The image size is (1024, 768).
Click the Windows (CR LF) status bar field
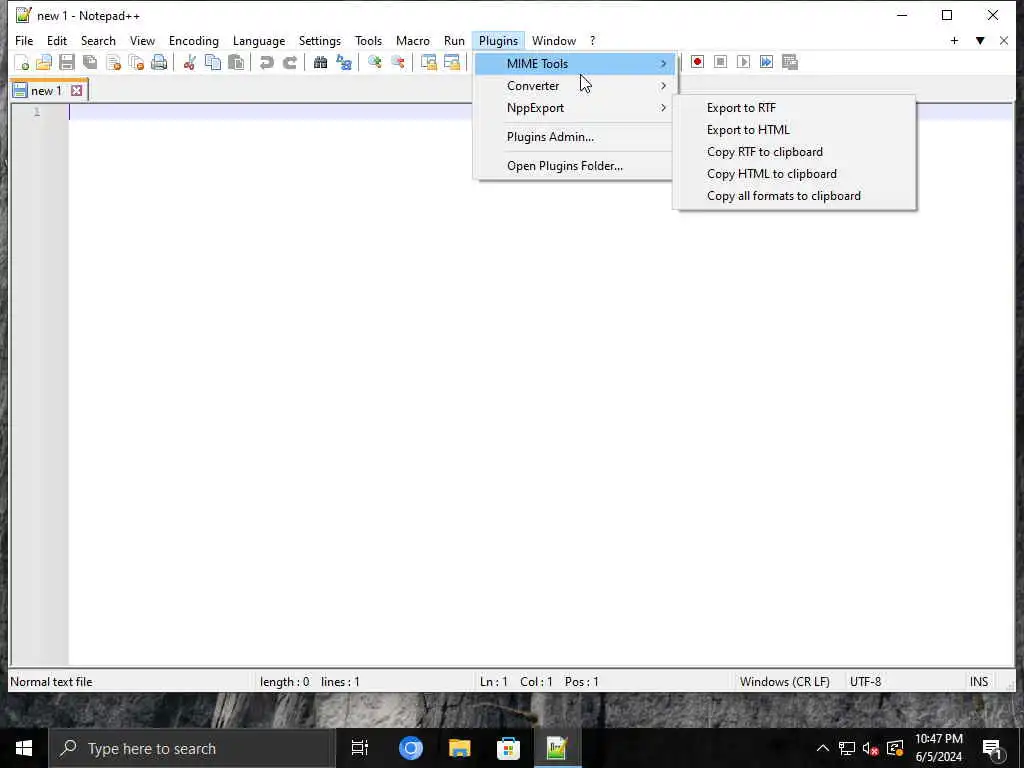pyautogui.click(x=786, y=682)
